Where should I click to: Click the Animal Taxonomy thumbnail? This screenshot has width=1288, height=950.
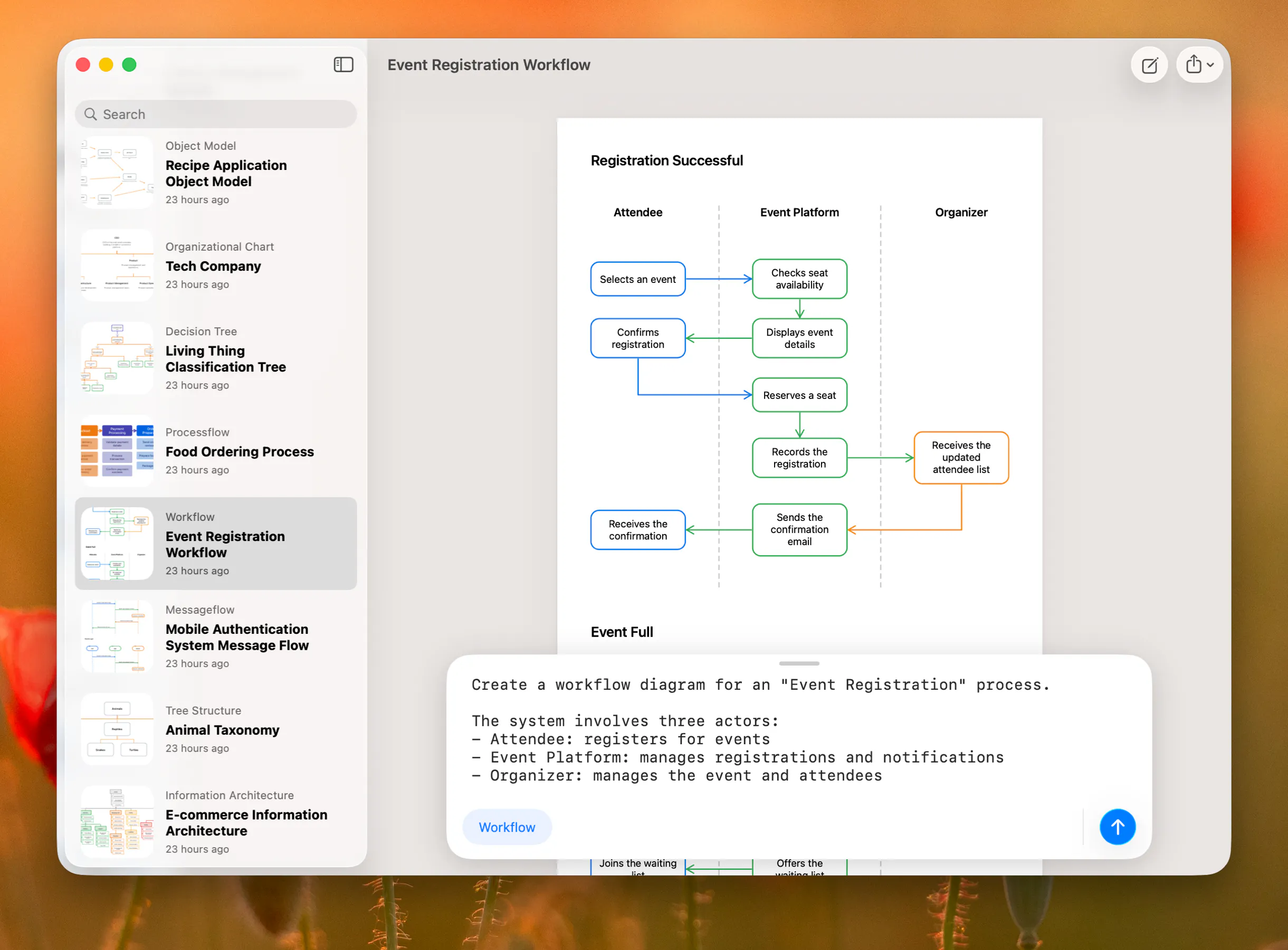(x=117, y=729)
